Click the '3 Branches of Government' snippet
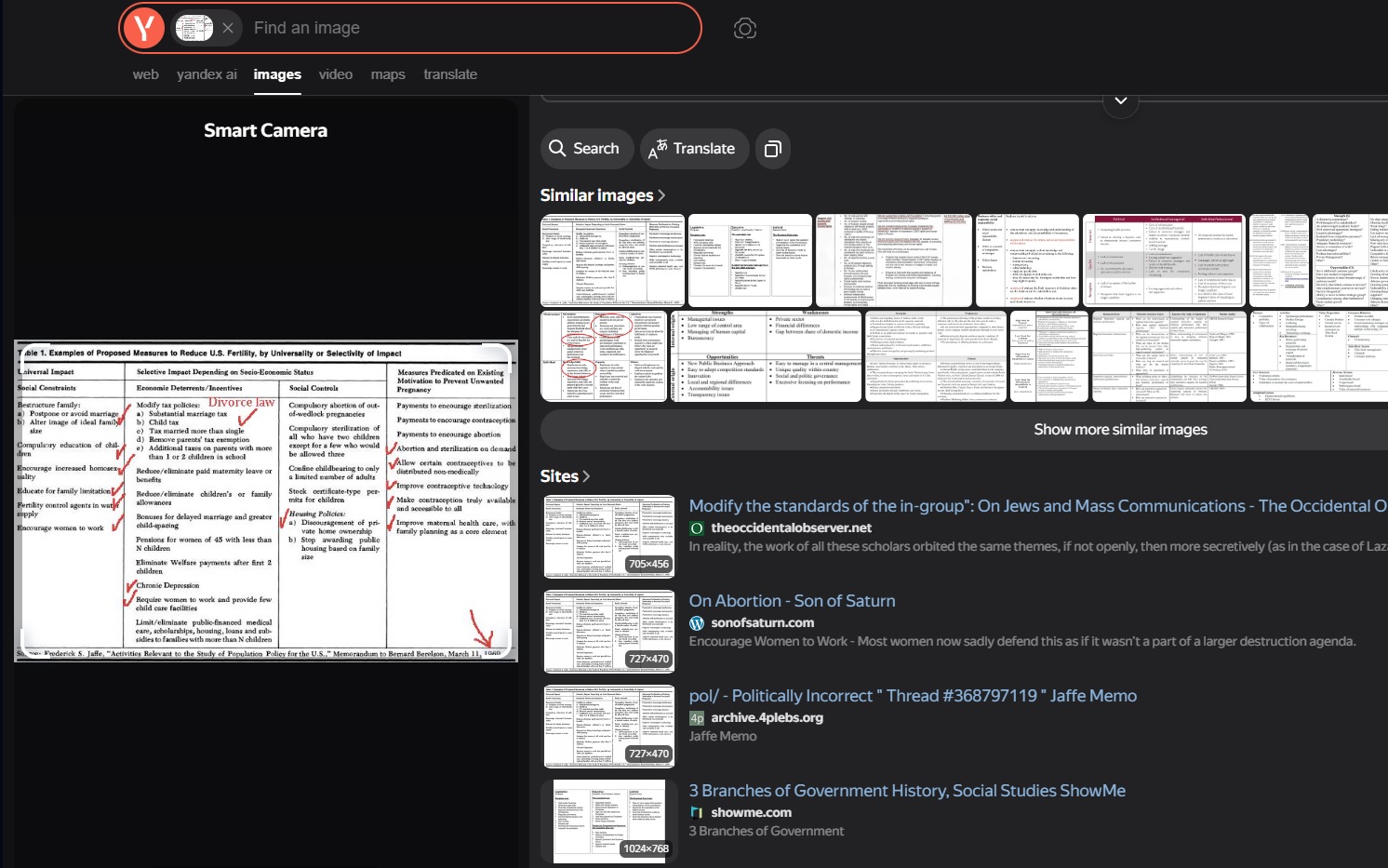Screen dimensions: 1388x868 (x=766, y=831)
